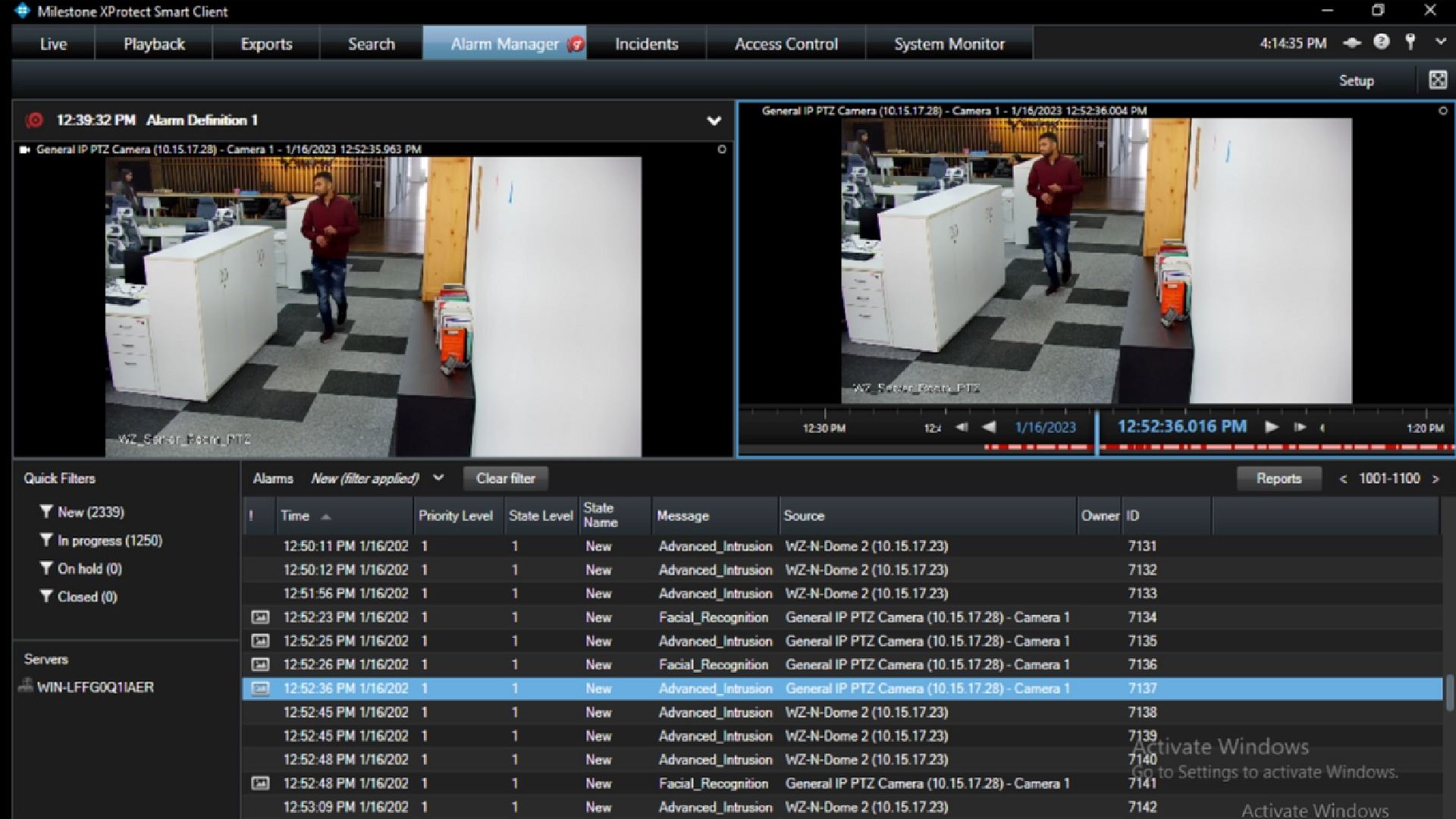Click the alarm list vertical scrollbar thumb

coord(1449,692)
